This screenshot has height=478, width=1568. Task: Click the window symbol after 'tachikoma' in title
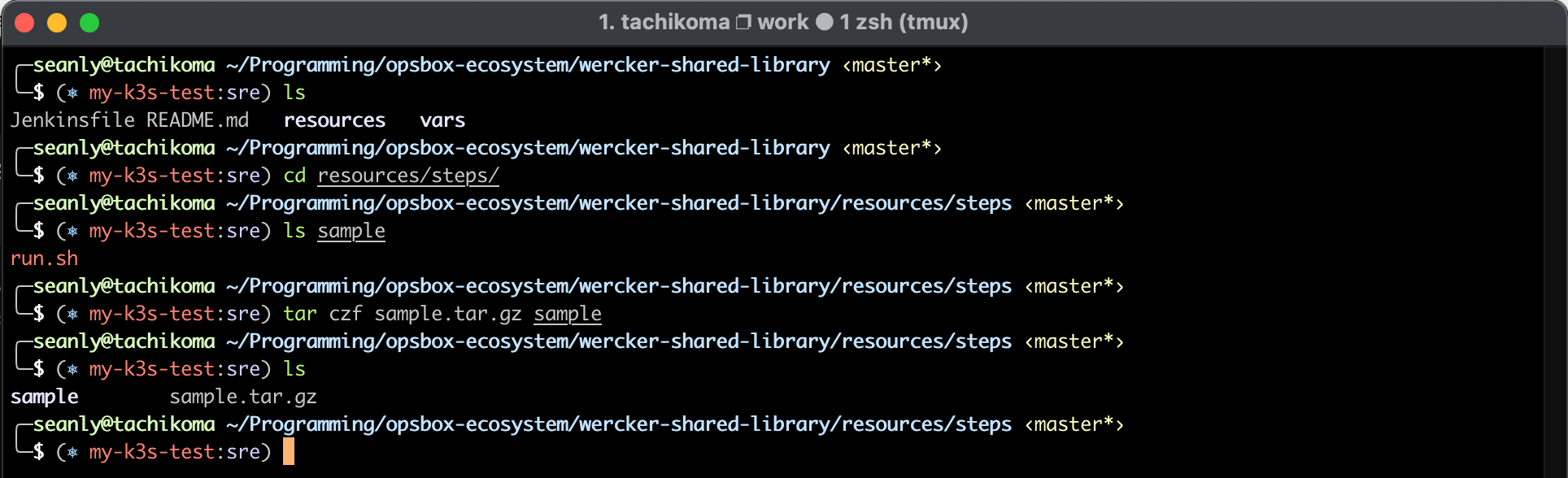(743, 22)
